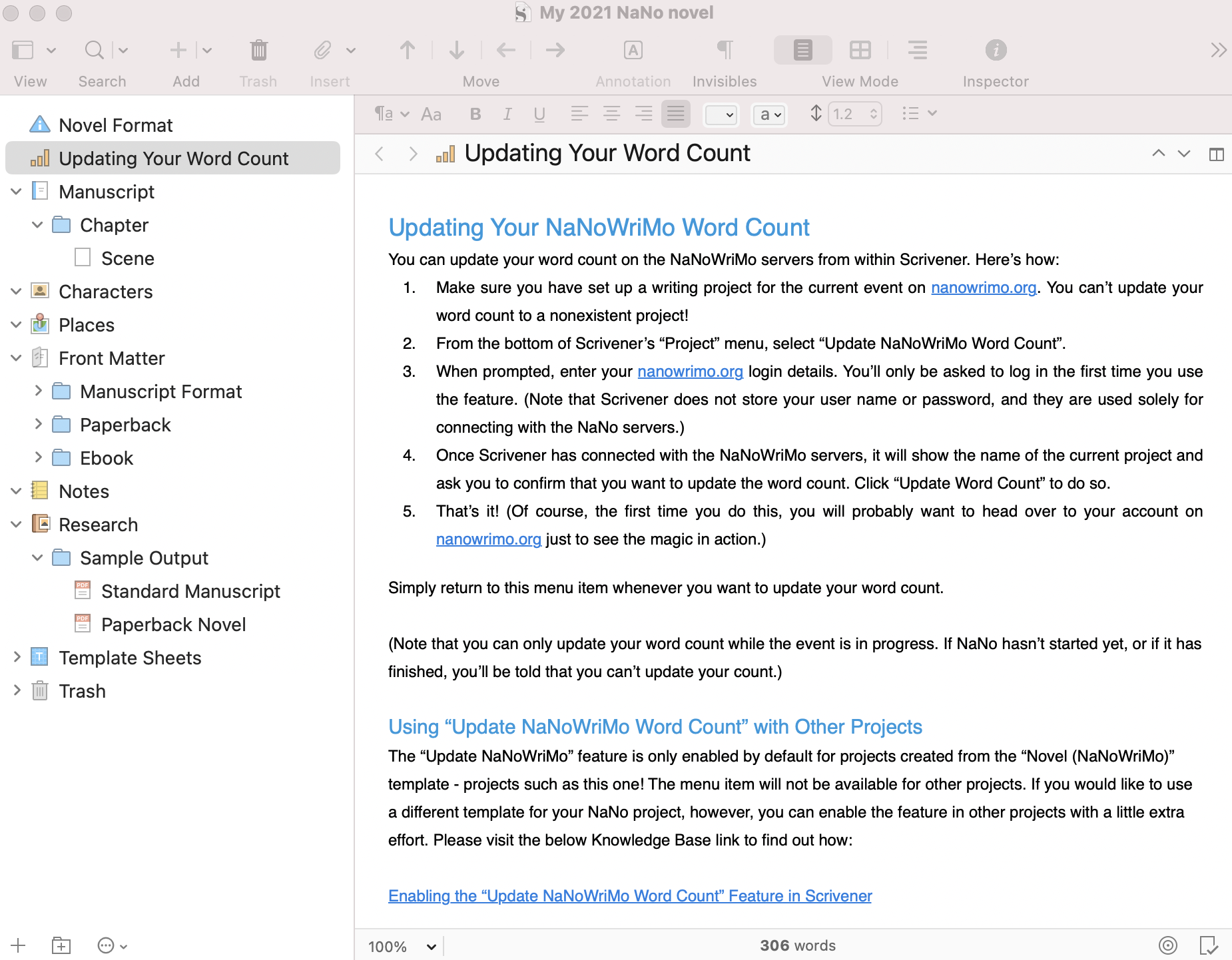Add new folder with footer button

(x=61, y=945)
